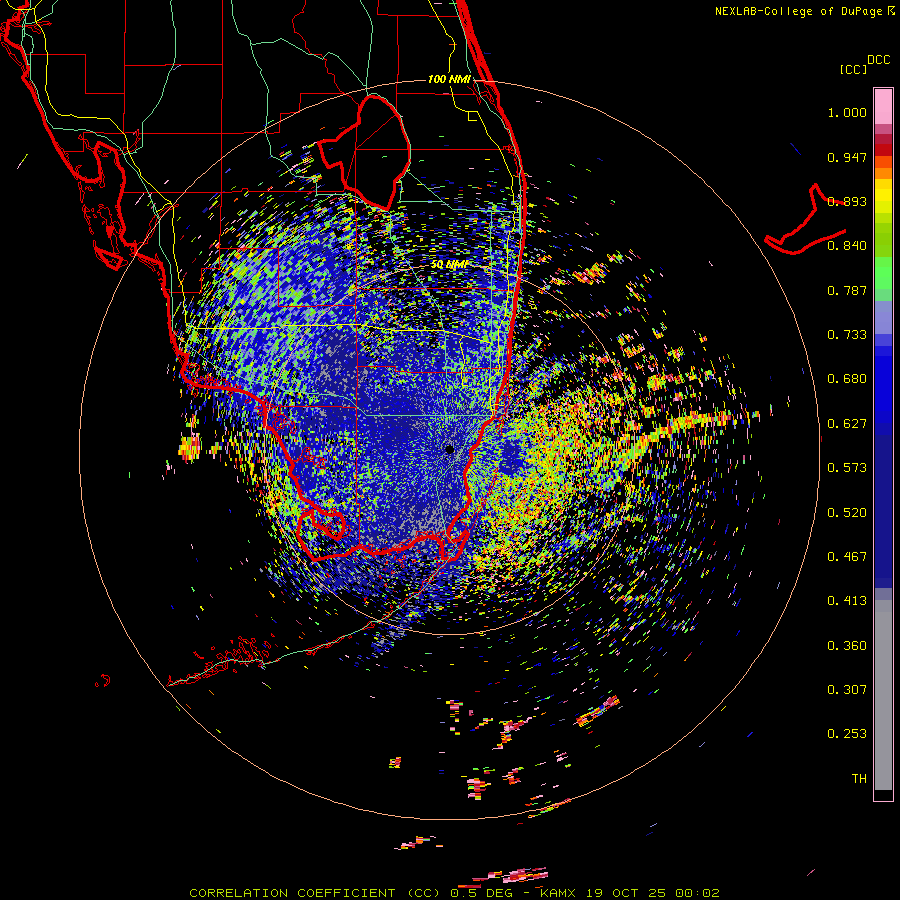The height and width of the screenshot is (900, 900).
Task: Select the 0.307 scale value
Action: click(847, 690)
